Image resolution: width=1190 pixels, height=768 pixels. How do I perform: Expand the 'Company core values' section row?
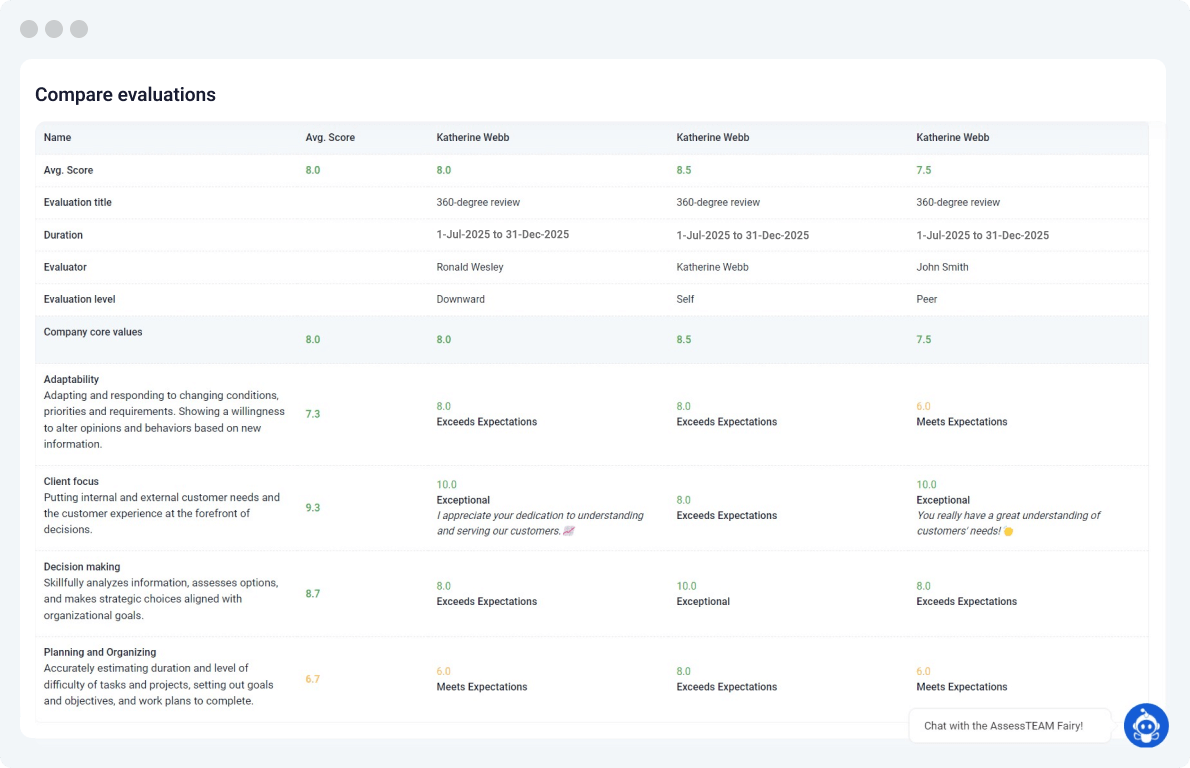click(93, 332)
